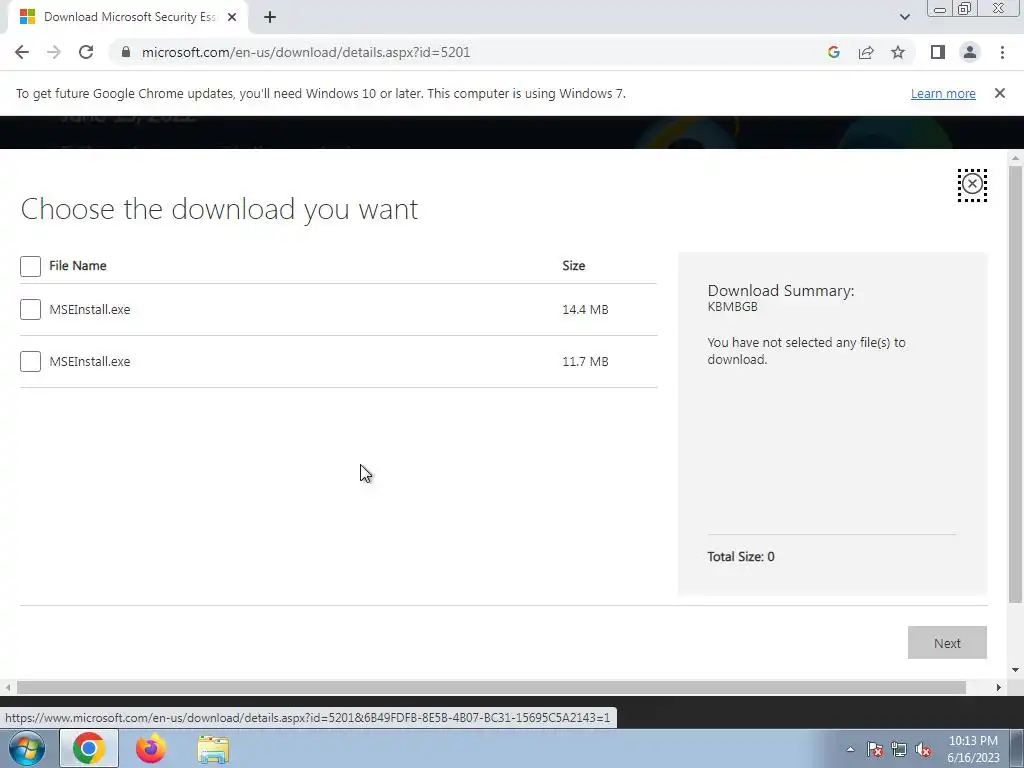
Task: Go back to the previous page
Action: (x=22, y=52)
